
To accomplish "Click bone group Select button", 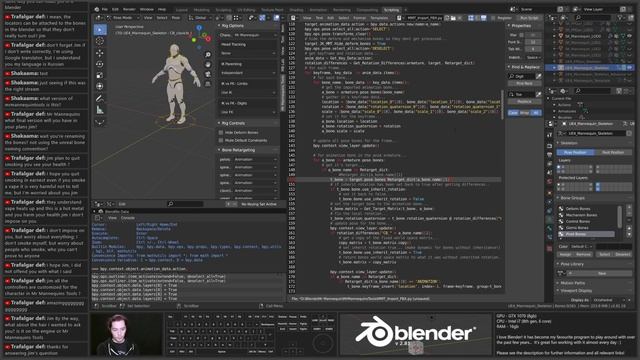I will [604, 254].
